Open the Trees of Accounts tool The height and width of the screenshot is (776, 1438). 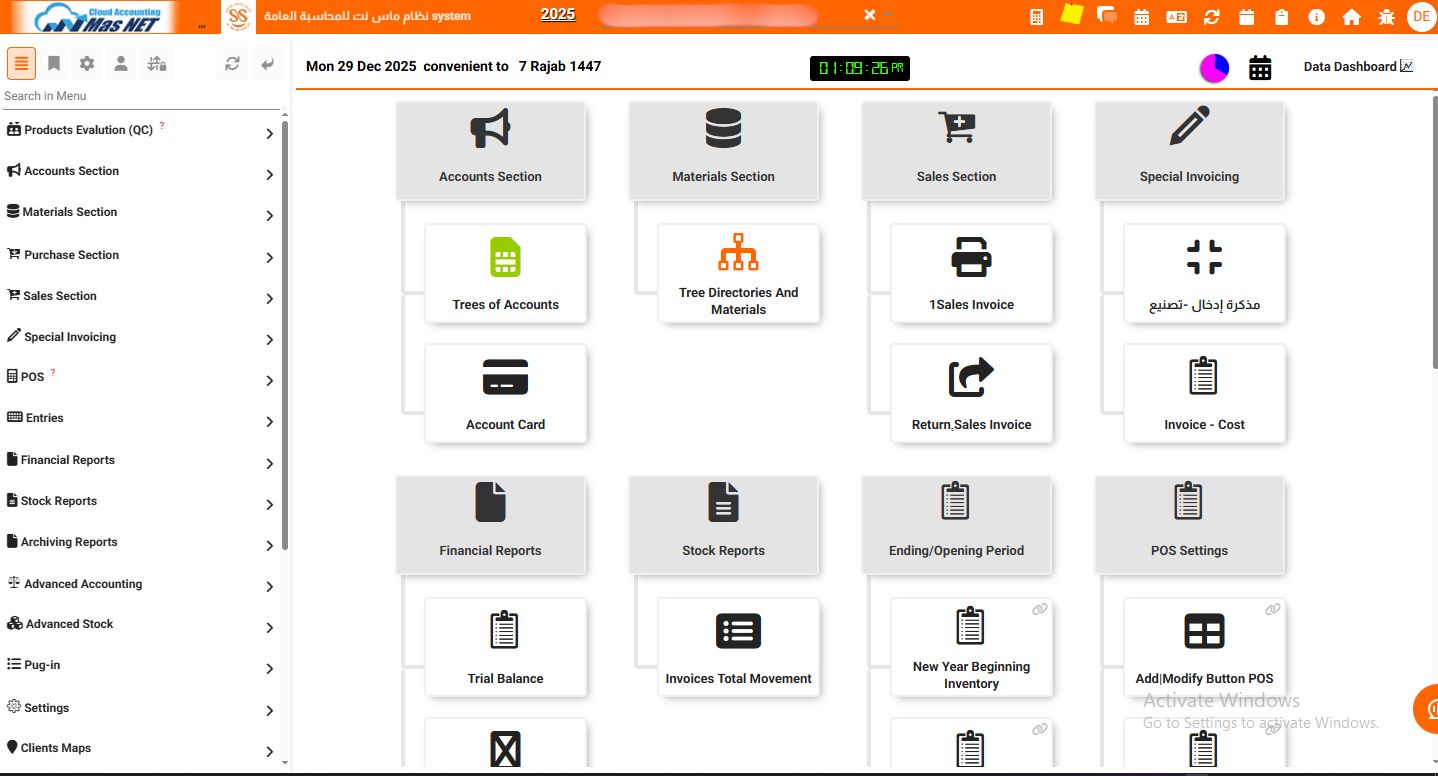point(505,273)
